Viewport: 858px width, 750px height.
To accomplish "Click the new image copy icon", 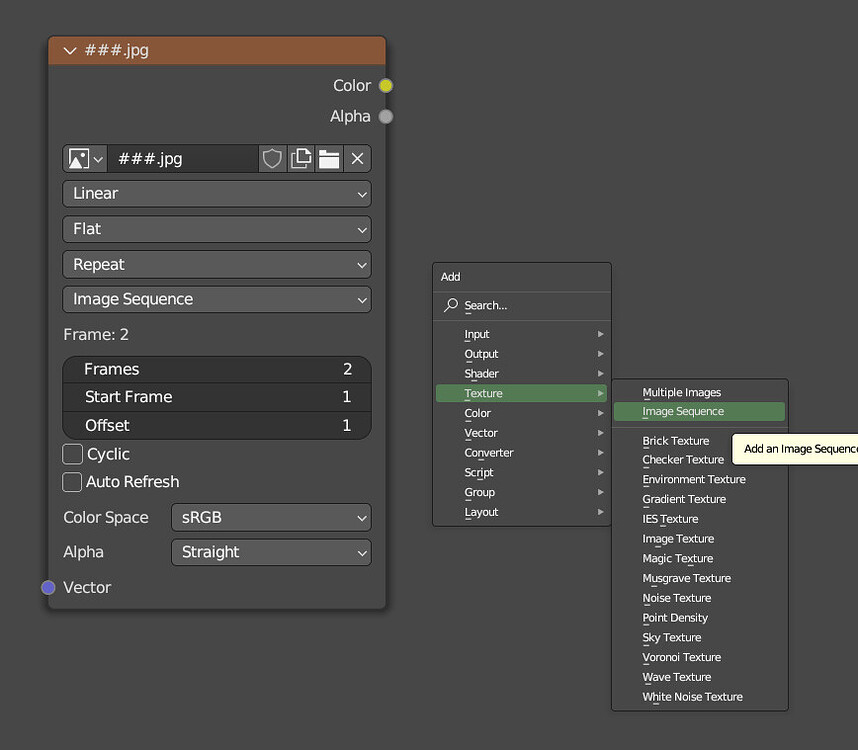I will coord(300,159).
